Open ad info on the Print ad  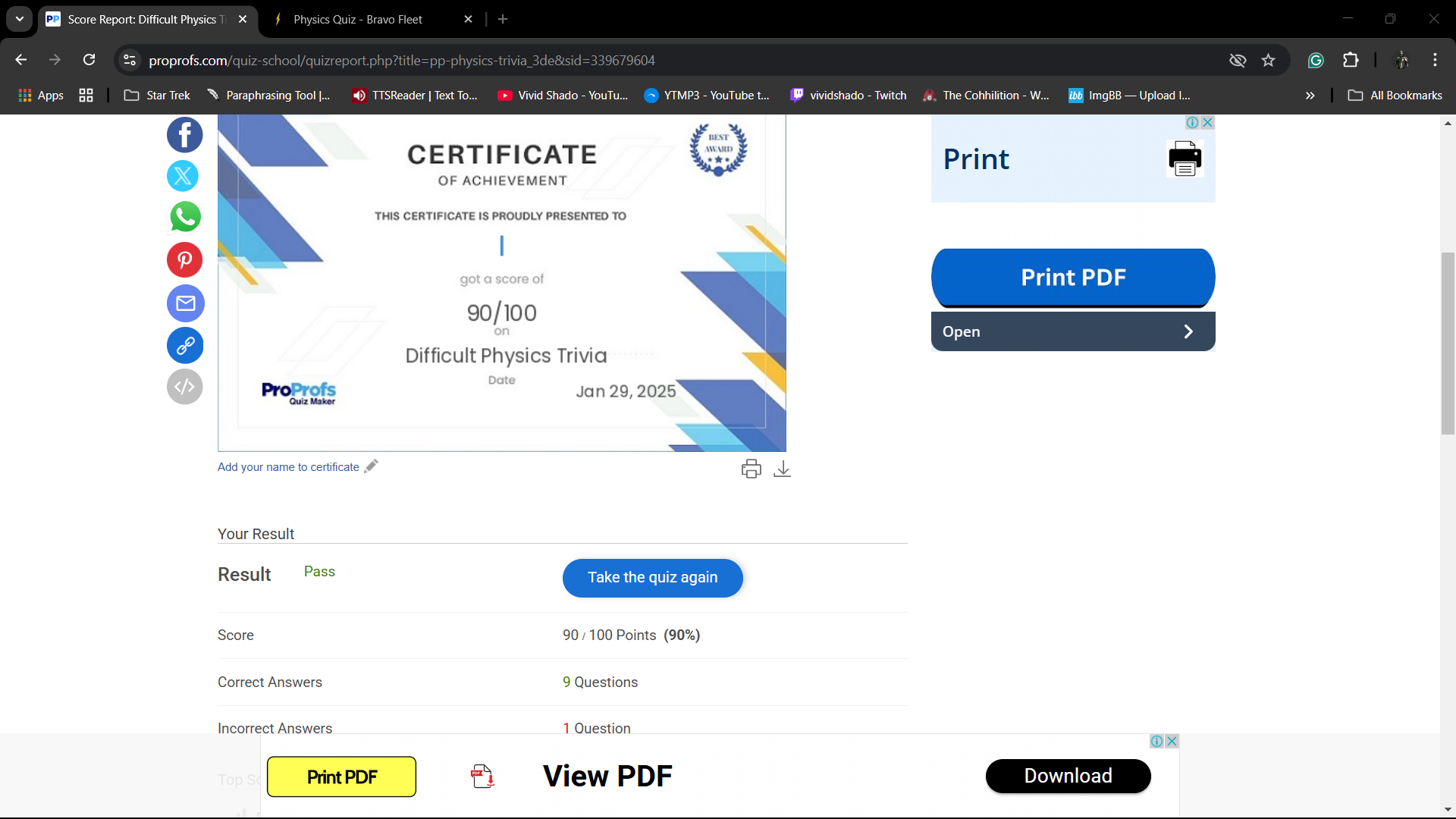[x=1193, y=122]
